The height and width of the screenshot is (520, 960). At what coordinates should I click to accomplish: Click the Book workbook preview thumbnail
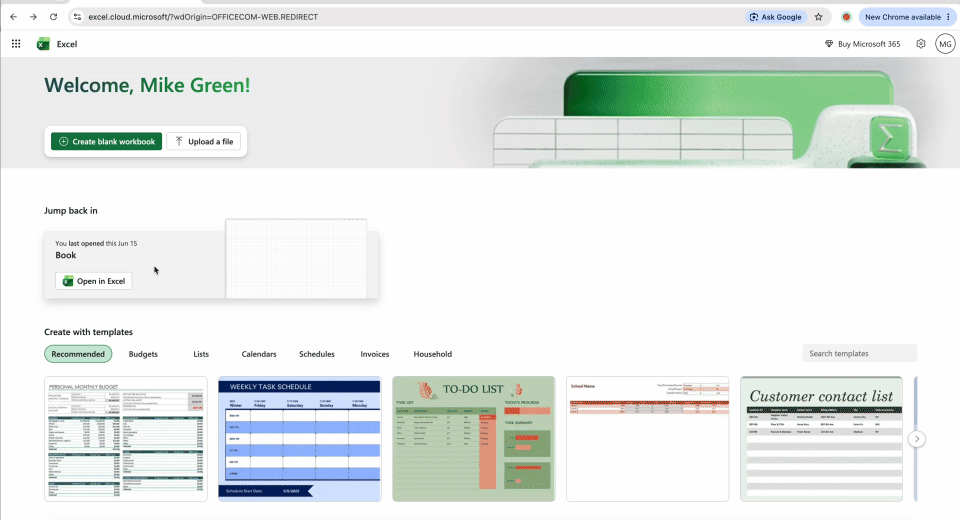[296, 258]
